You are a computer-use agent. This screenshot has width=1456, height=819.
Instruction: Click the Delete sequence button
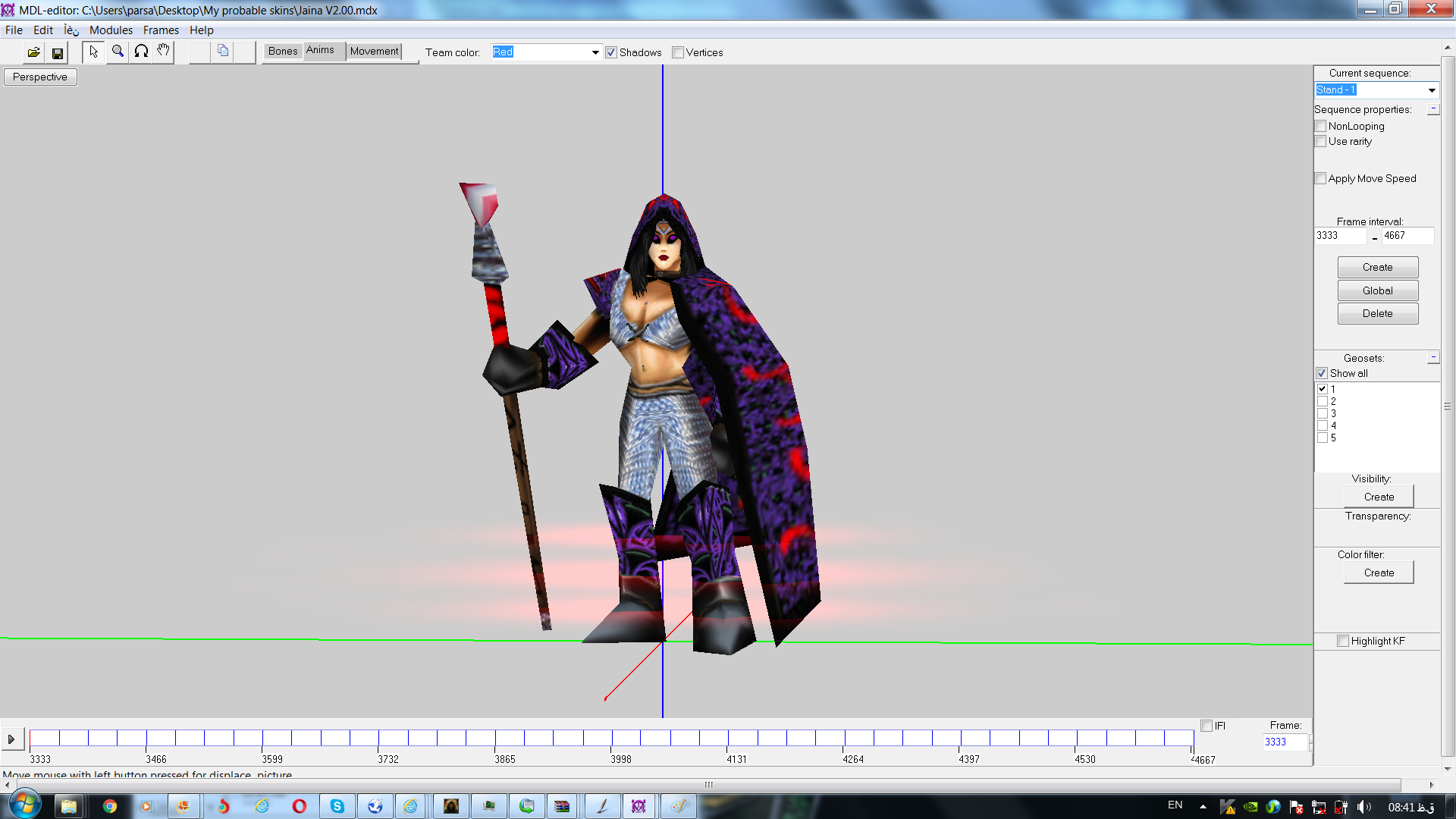click(x=1377, y=313)
